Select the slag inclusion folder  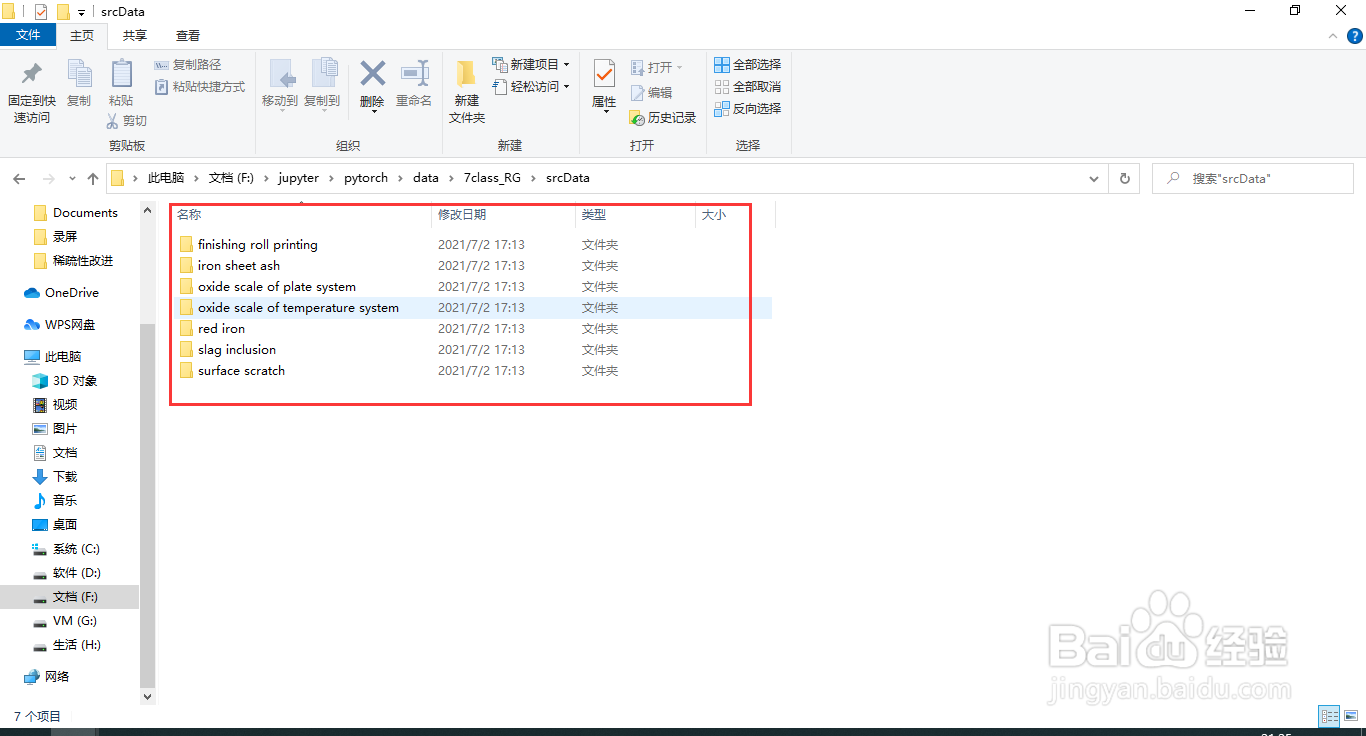(236, 350)
